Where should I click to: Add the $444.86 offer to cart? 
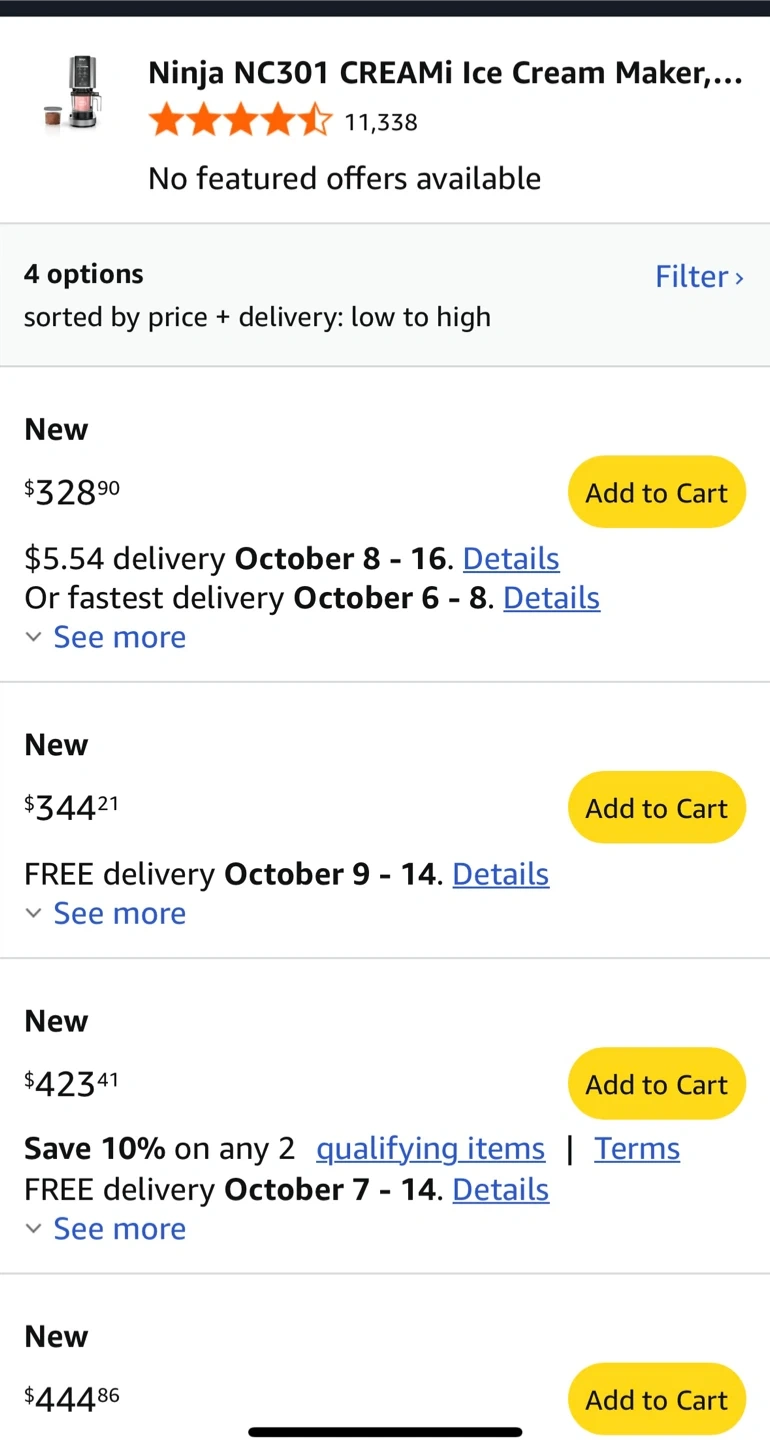coord(656,1399)
